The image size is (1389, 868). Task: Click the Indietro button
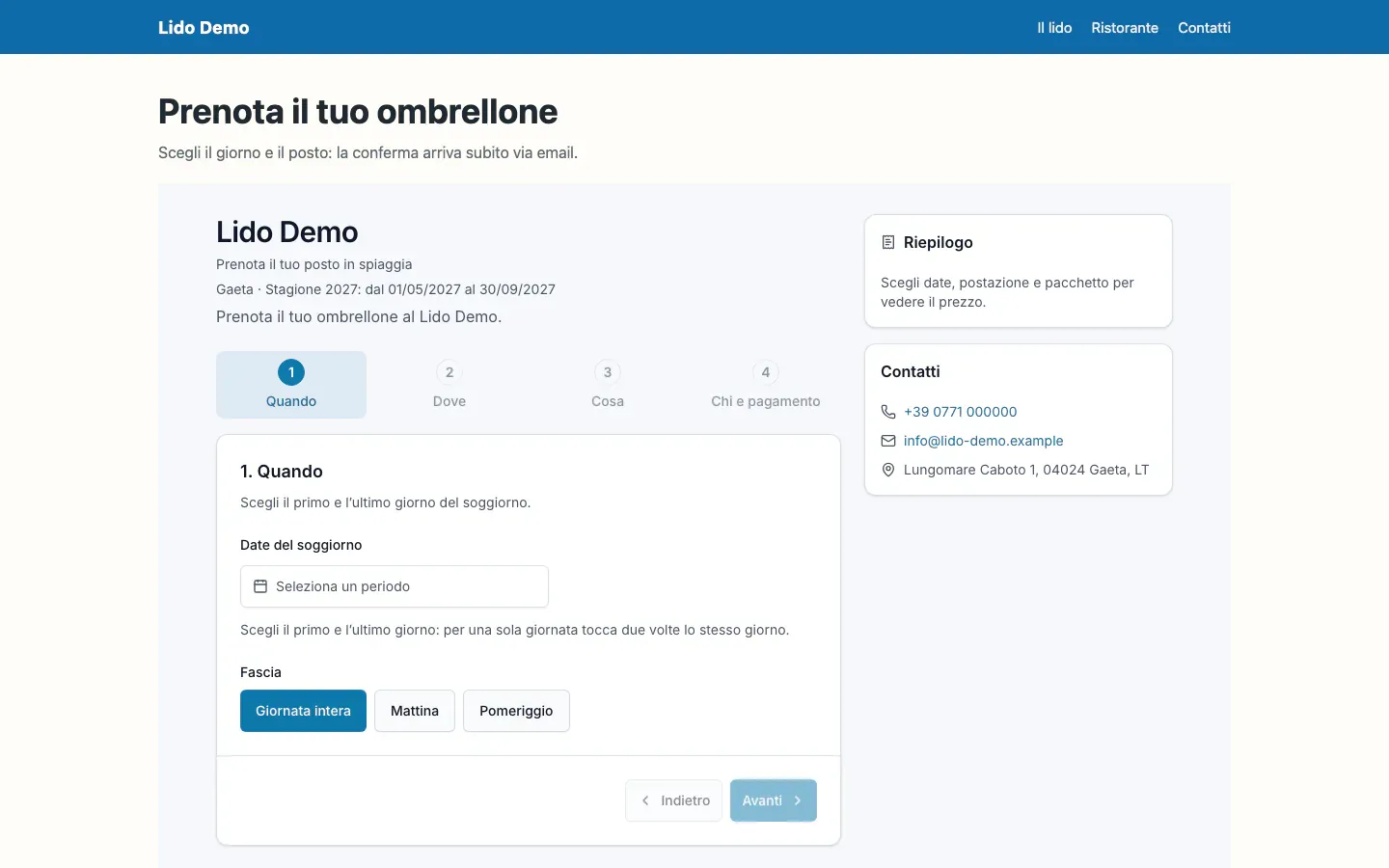[673, 800]
